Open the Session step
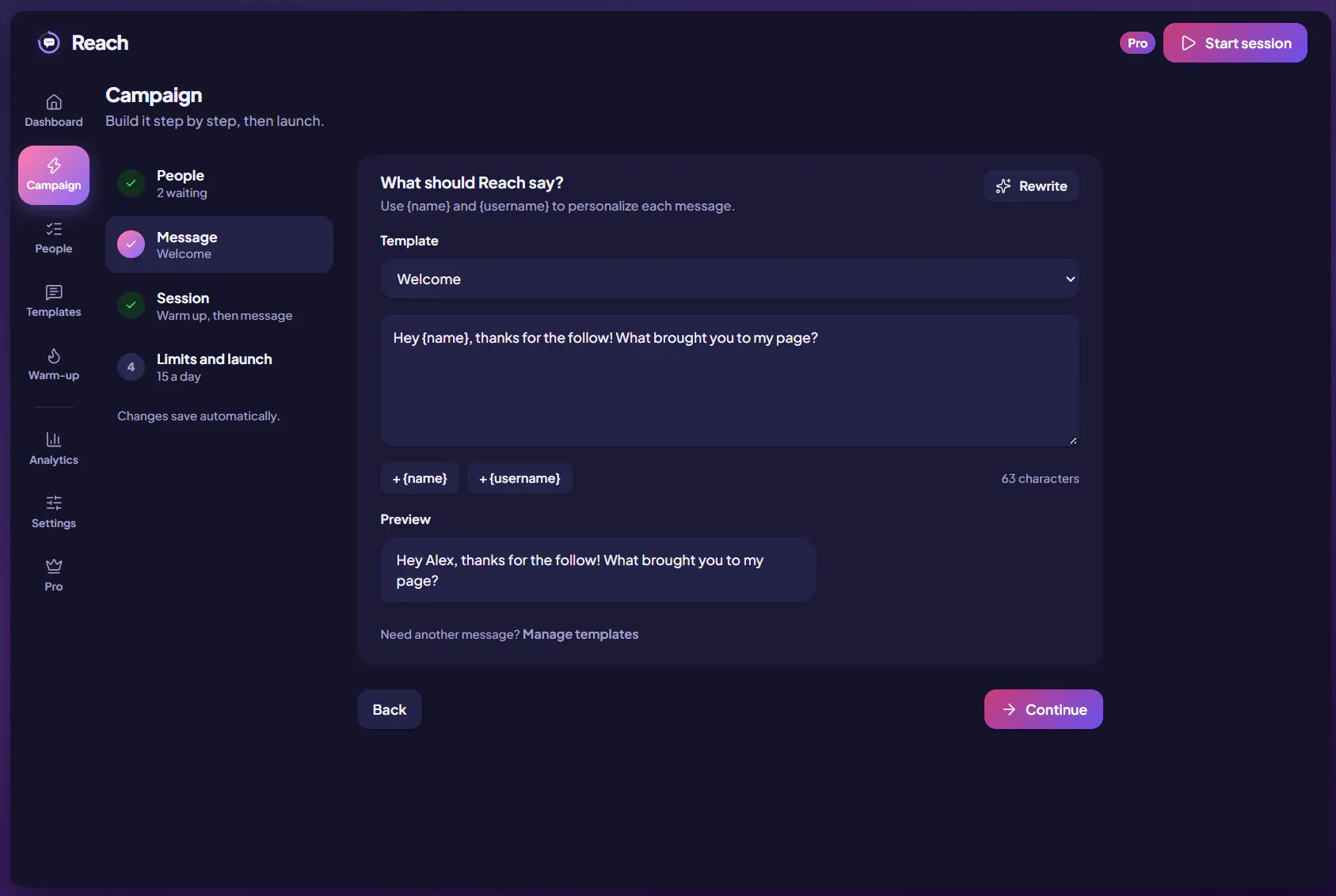Image resolution: width=1336 pixels, height=896 pixels. pos(219,306)
